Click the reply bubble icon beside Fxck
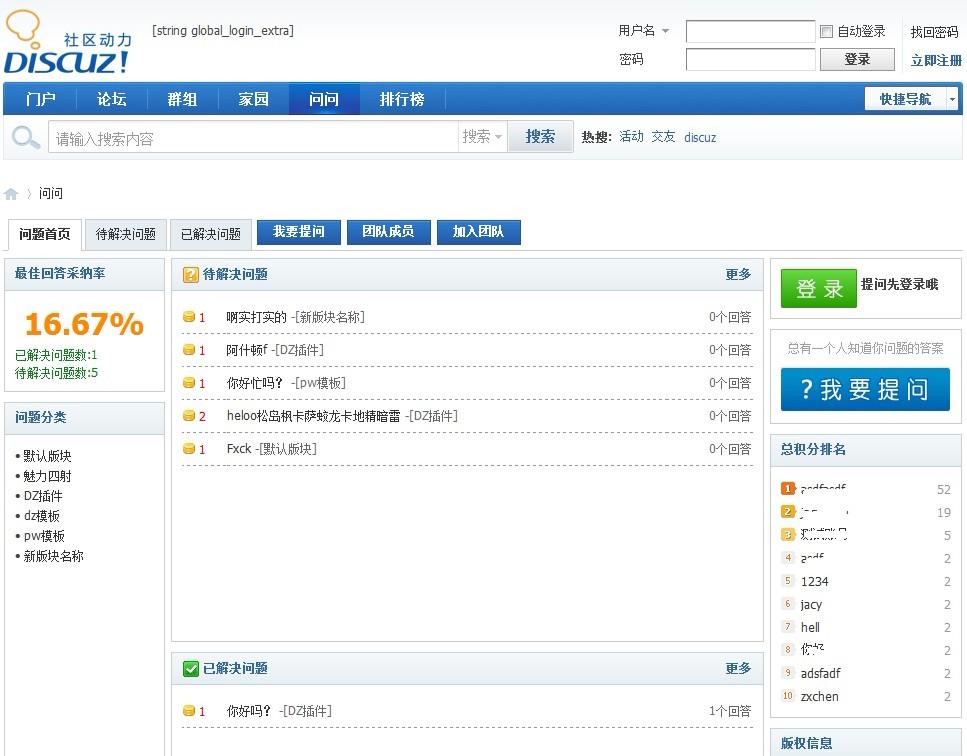The width and height of the screenshot is (967, 756). point(189,448)
